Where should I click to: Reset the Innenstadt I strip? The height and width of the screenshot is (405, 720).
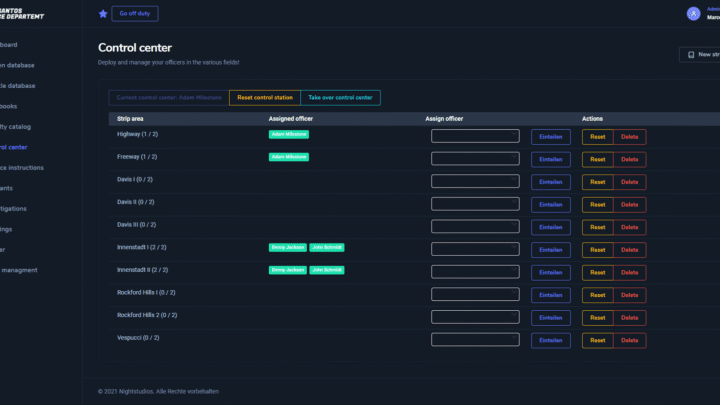pyautogui.click(x=597, y=250)
